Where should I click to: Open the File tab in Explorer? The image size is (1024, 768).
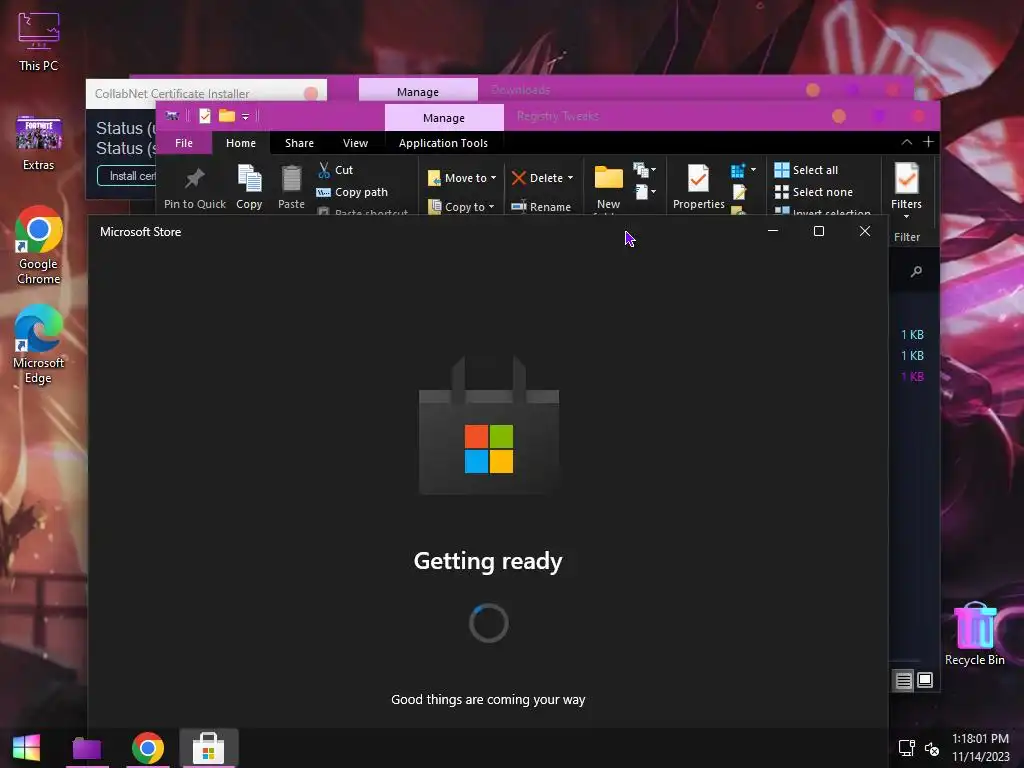(184, 143)
